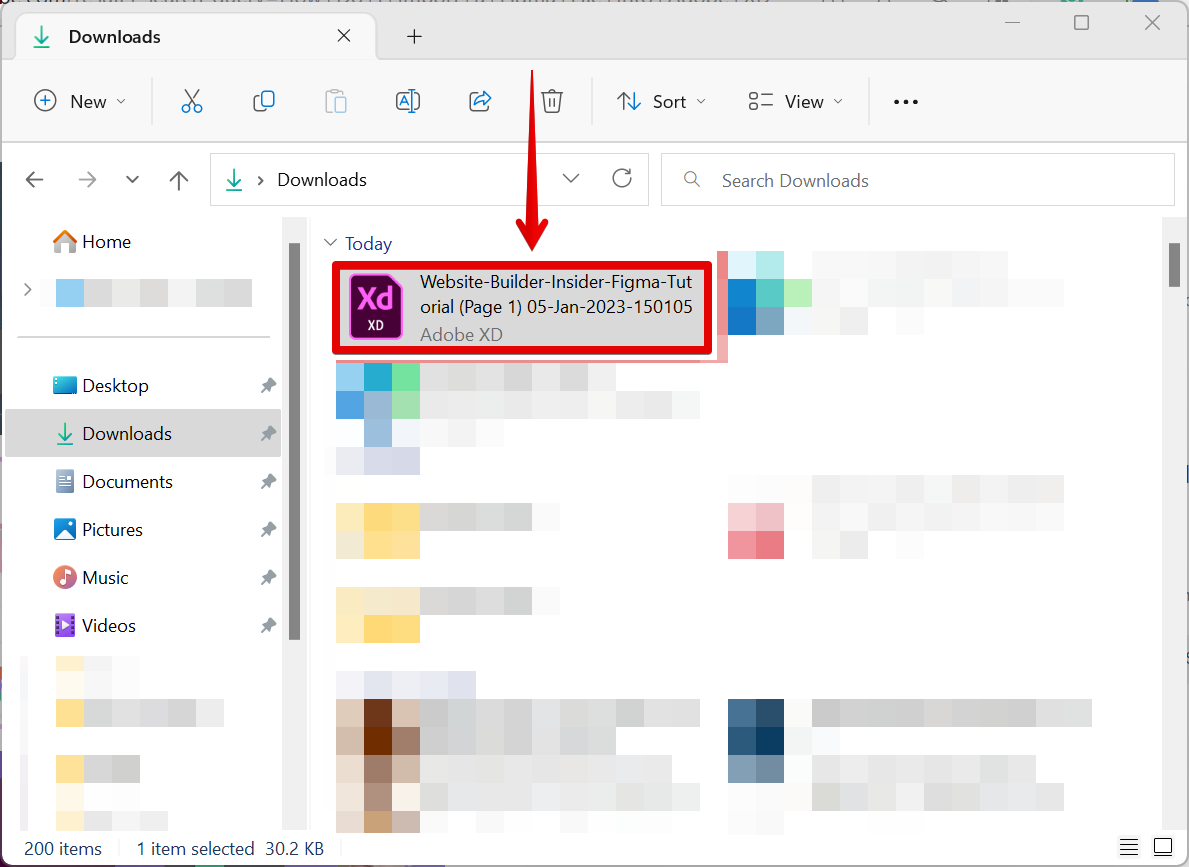Minimize the File Explorer window
Image resolution: width=1189 pixels, height=867 pixels.
(1012, 23)
